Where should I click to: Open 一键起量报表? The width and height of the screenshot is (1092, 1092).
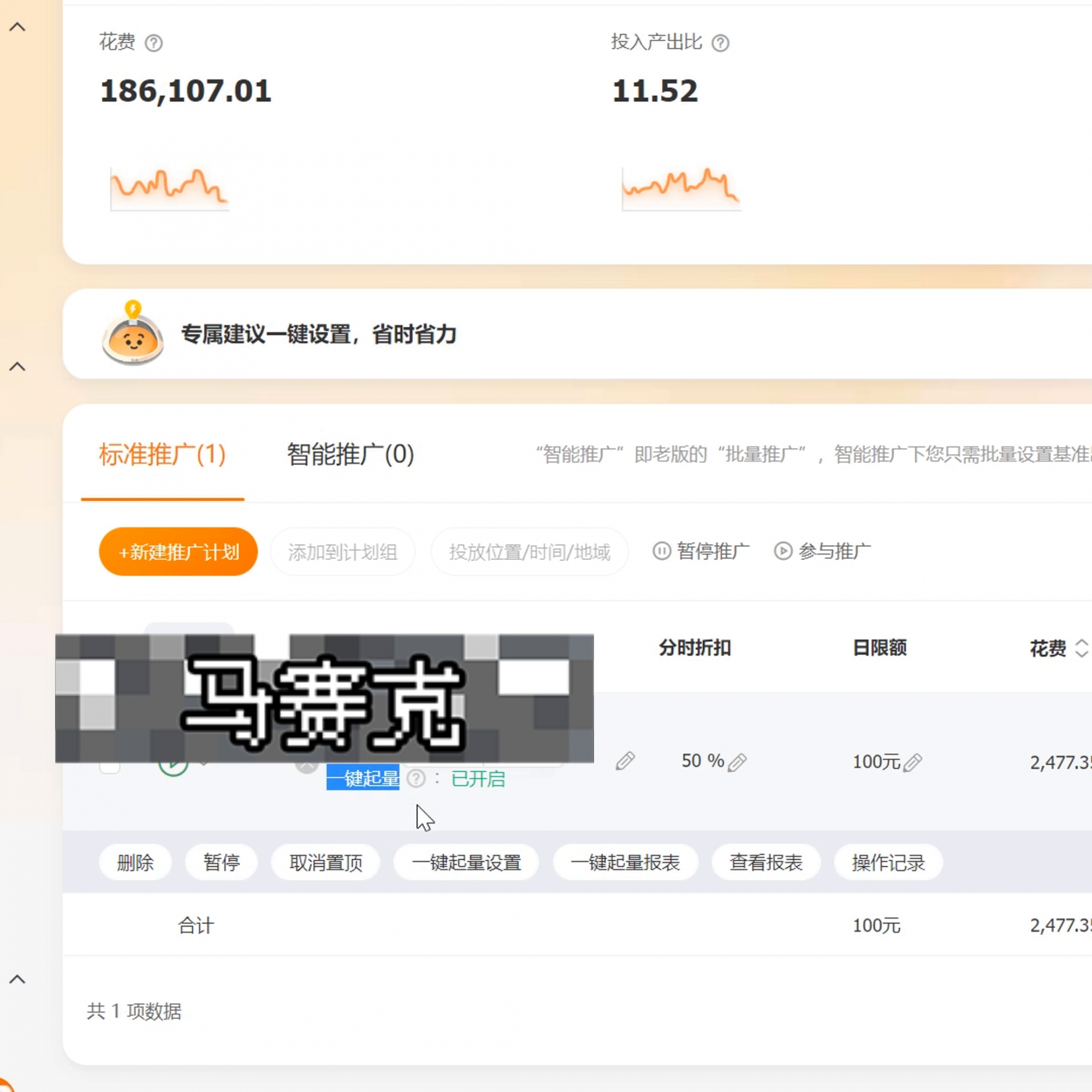(625, 863)
